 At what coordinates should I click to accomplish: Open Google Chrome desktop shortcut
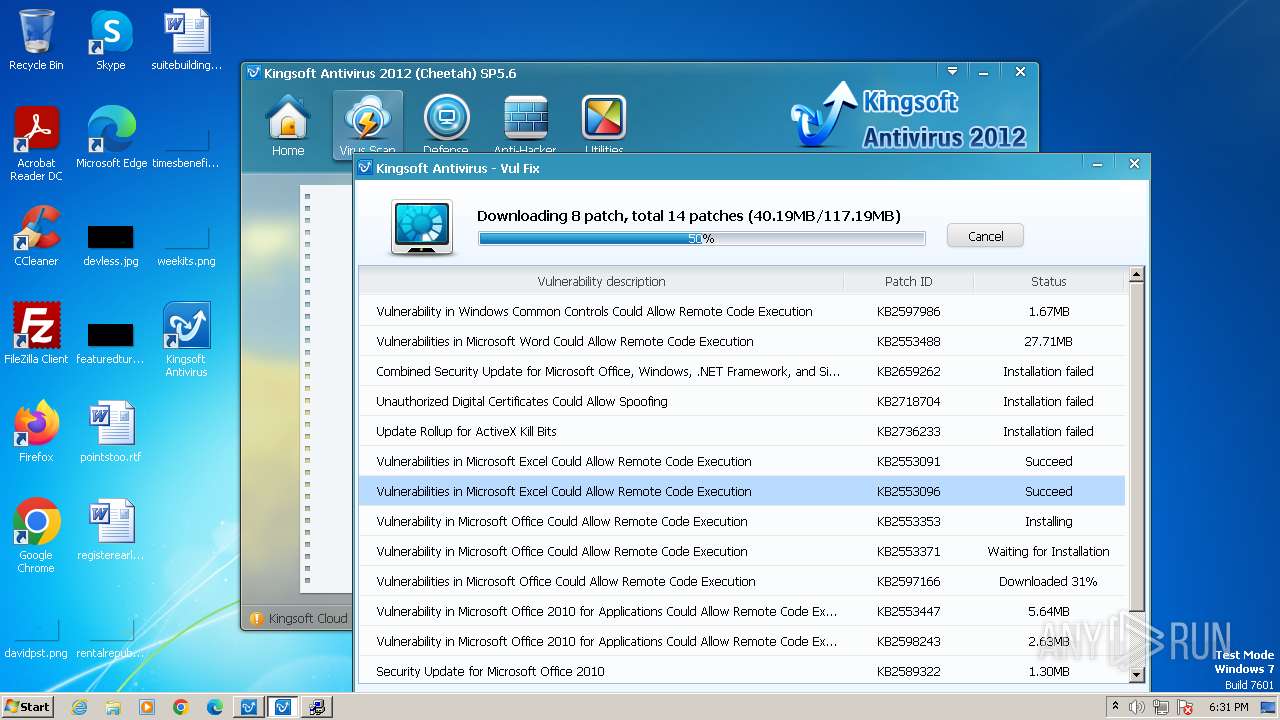point(36,536)
